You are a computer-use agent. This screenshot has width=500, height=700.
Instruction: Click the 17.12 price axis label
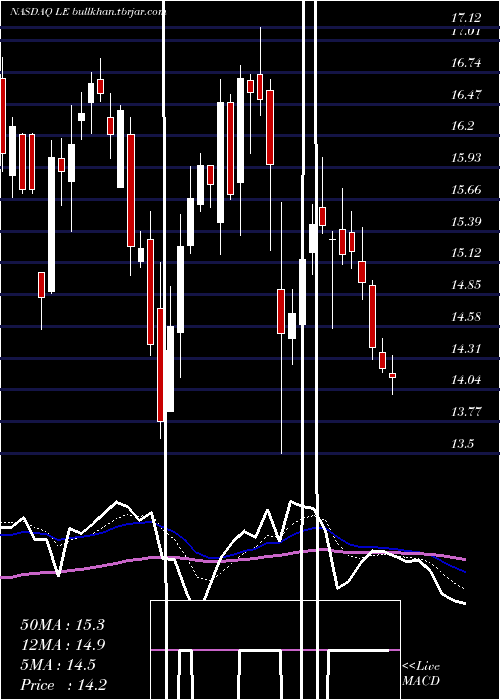pyautogui.click(x=466, y=18)
